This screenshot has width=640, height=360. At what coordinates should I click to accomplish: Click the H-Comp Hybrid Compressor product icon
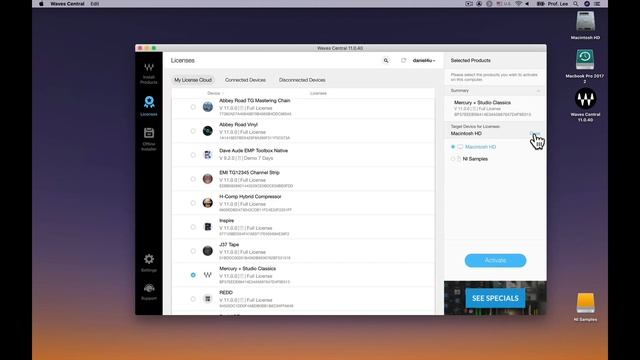point(207,203)
